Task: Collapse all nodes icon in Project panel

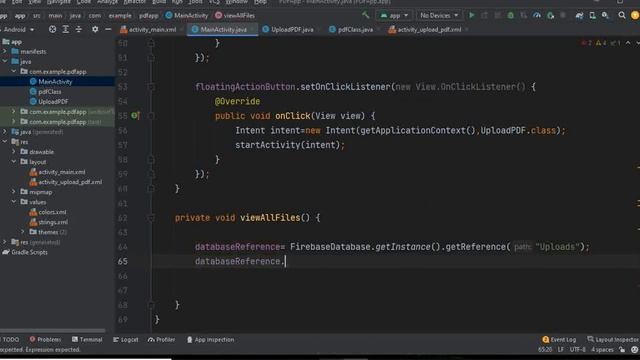Action: tap(78, 29)
